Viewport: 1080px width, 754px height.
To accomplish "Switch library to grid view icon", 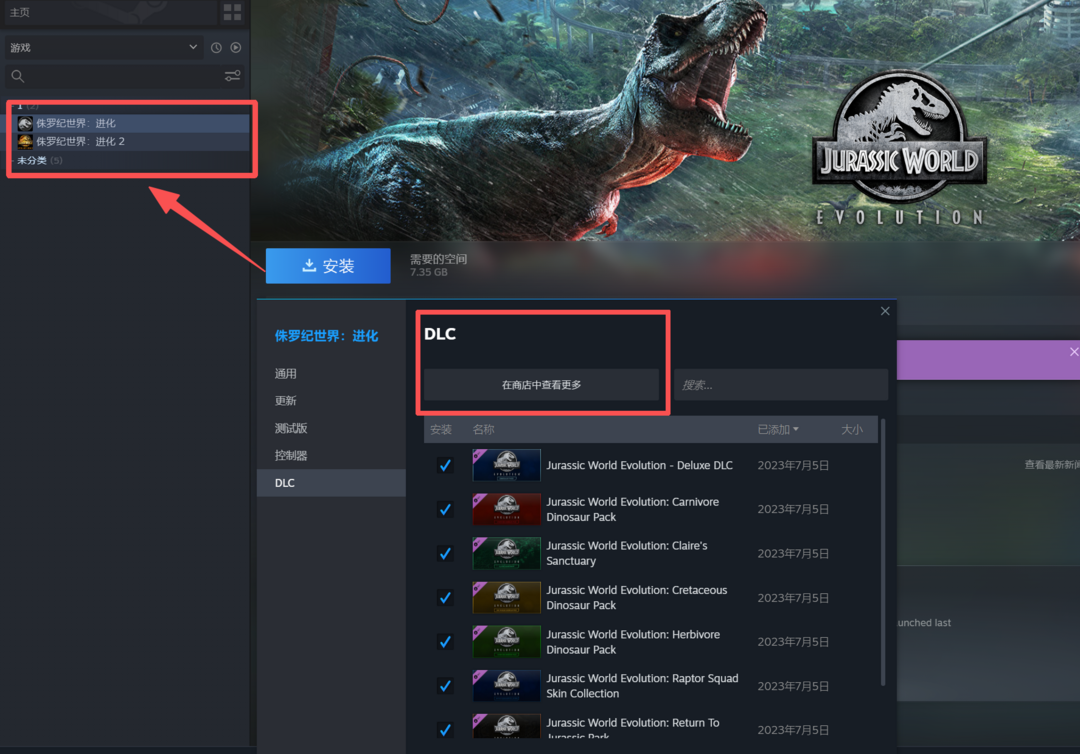I will (232, 12).
